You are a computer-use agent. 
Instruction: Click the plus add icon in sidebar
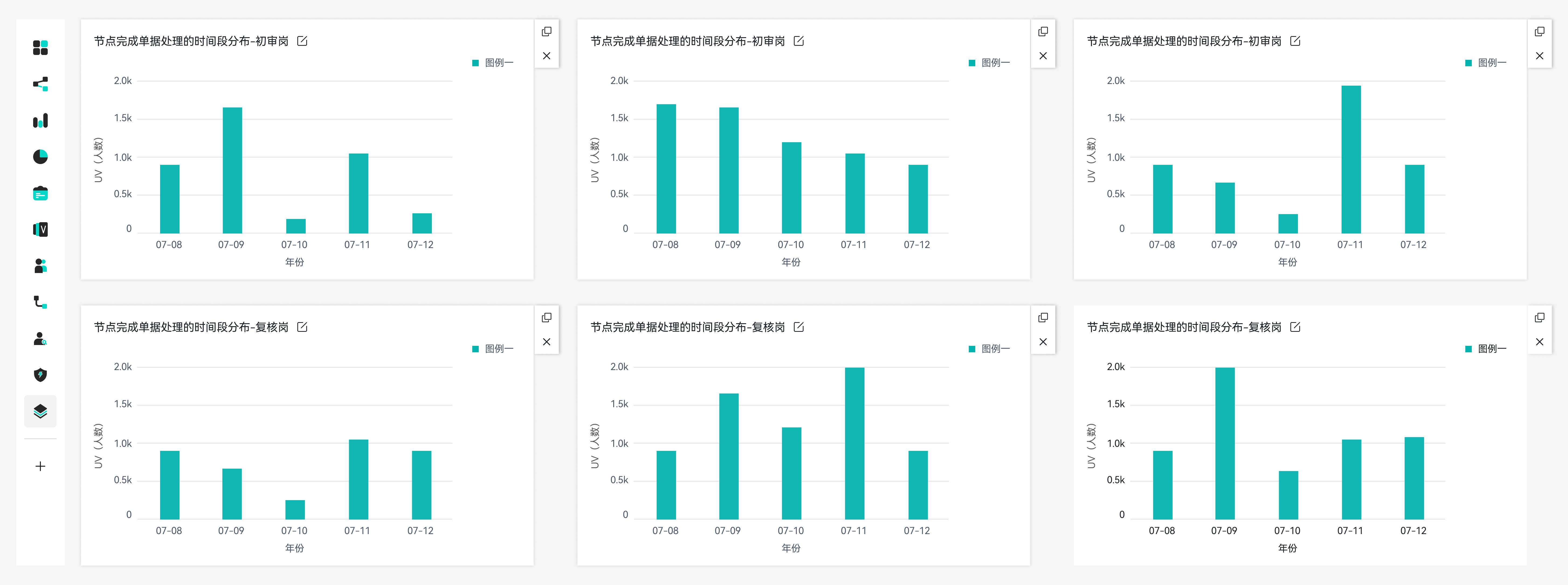[40, 466]
